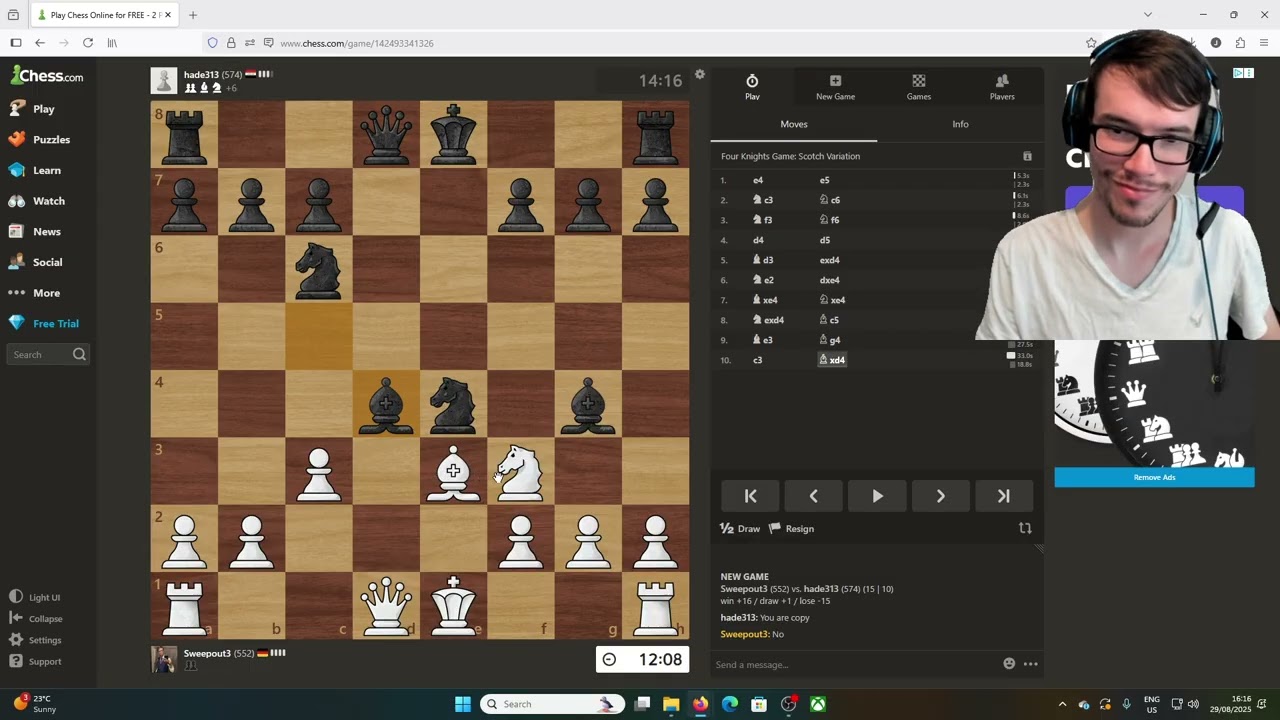
Task: Click opponent hade313 avatar
Action: pos(164,81)
